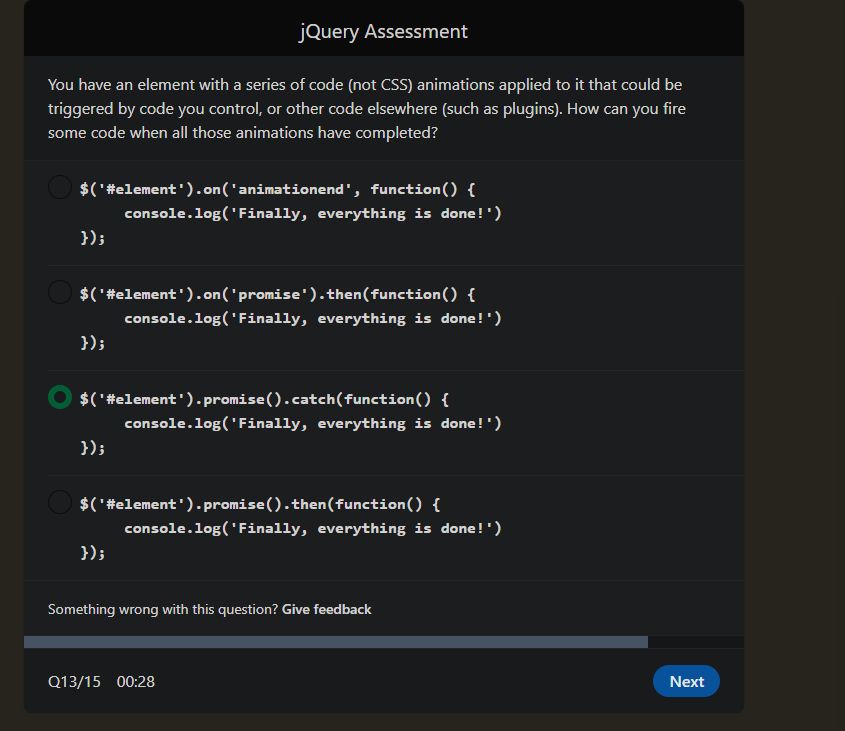
Task: Choose the on('promise').then answer
Action: (x=59, y=291)
